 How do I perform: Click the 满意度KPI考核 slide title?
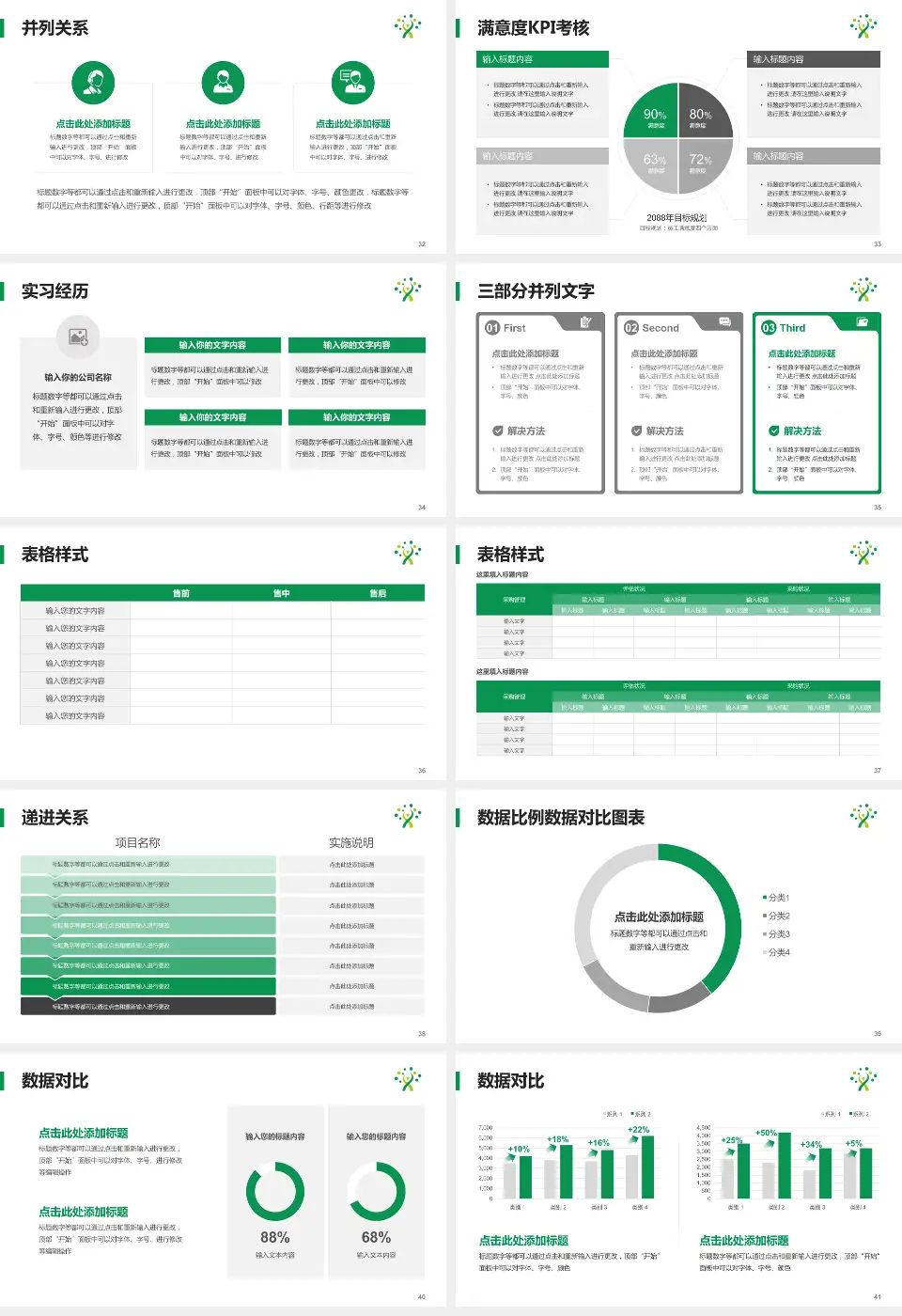click(x=533, y=28)
